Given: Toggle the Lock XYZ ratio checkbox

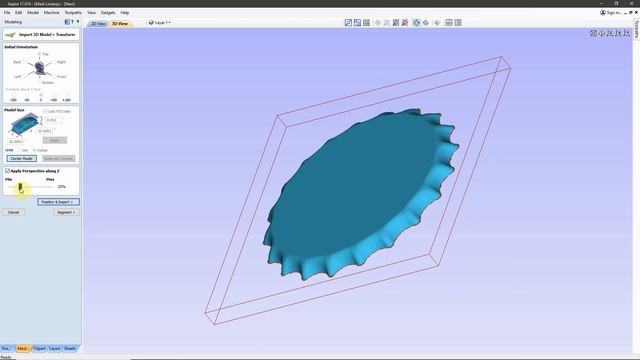Looking at the screenshot, I should 45,111.
